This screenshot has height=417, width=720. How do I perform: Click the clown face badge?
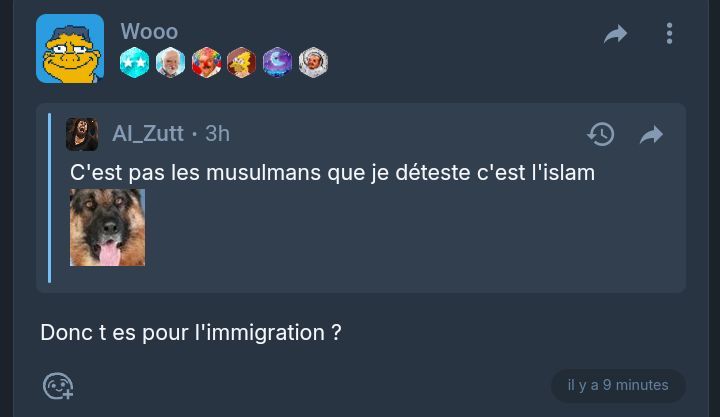[206, 63]
